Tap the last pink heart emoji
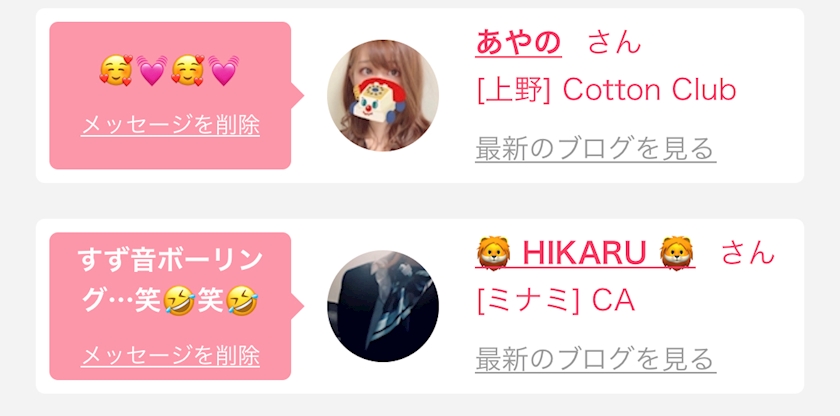This screenshot has height=416, width=840. pos(224,70)
